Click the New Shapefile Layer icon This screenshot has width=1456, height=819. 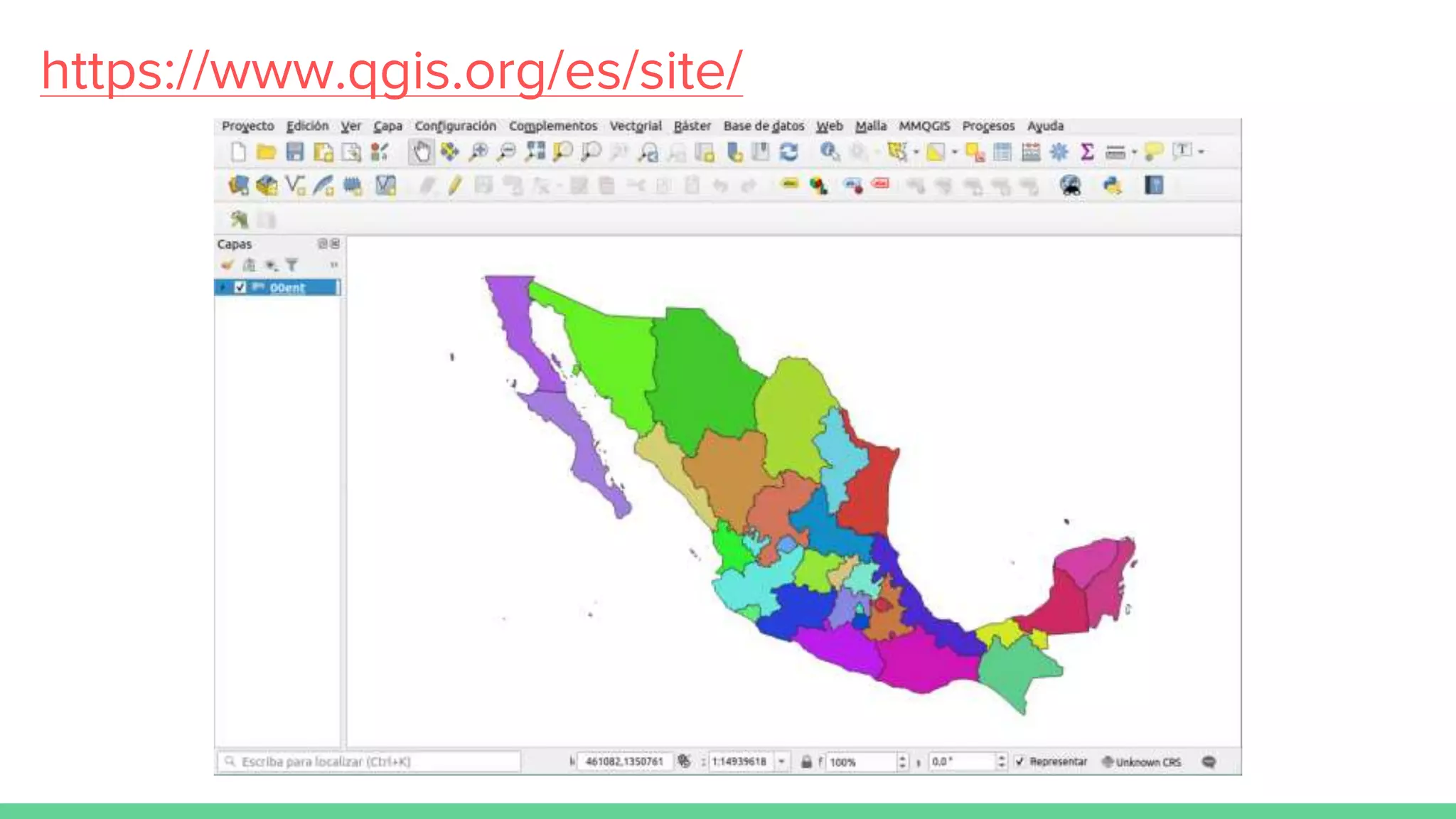click(295, 186)
